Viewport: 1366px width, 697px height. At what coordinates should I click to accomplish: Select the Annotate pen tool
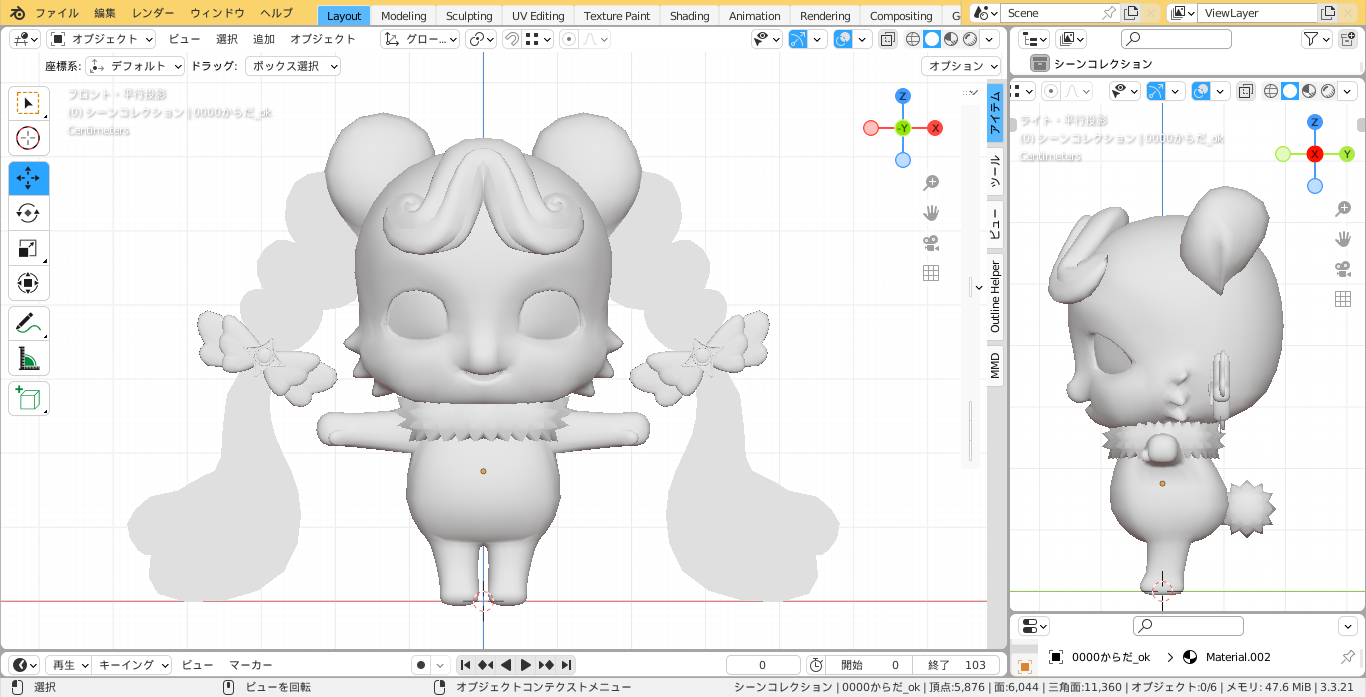[x=28, y=323]
